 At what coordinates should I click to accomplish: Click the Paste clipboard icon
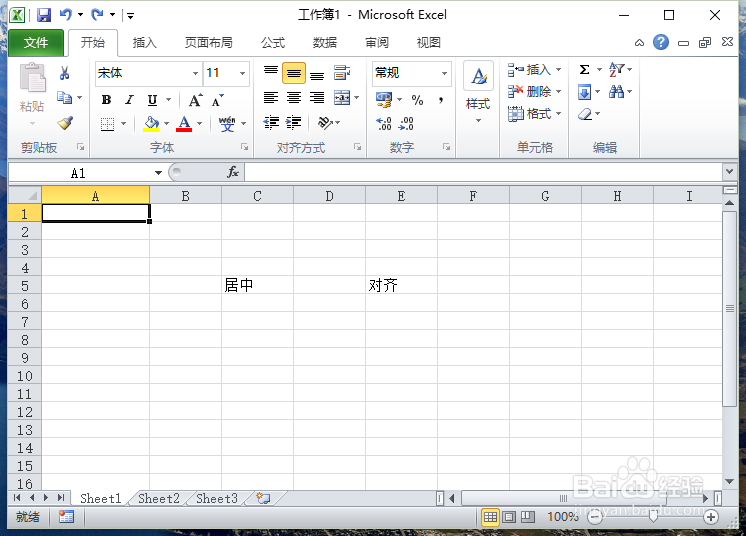click(x=32, y=78)
